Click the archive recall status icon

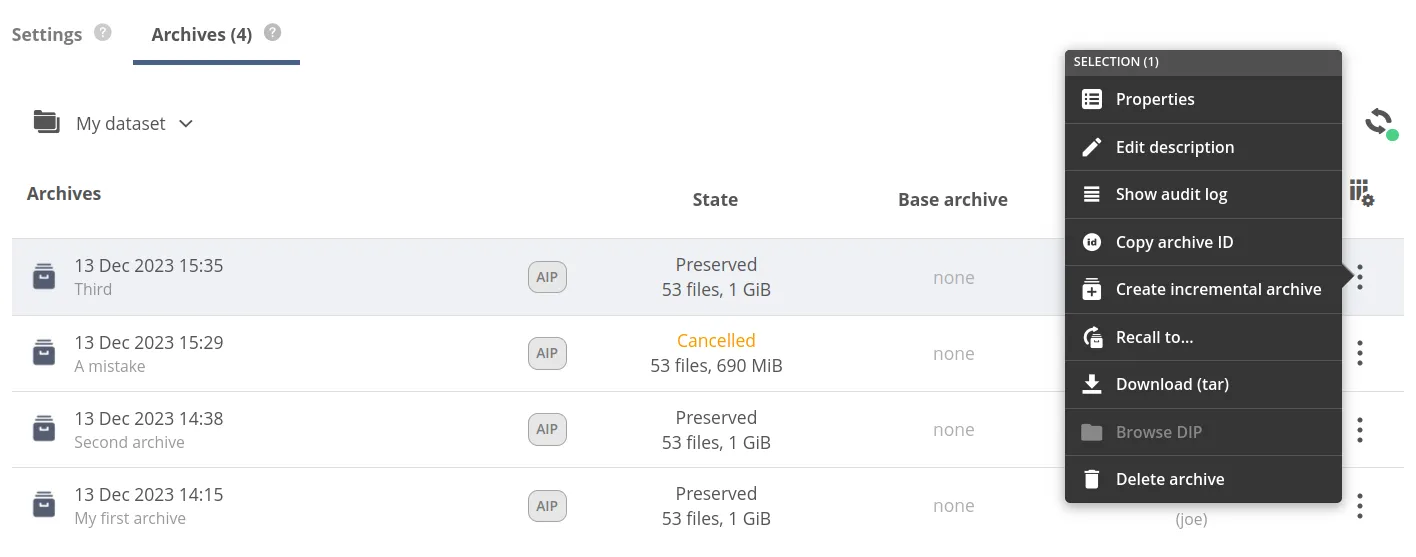(x=1380, y=123)
